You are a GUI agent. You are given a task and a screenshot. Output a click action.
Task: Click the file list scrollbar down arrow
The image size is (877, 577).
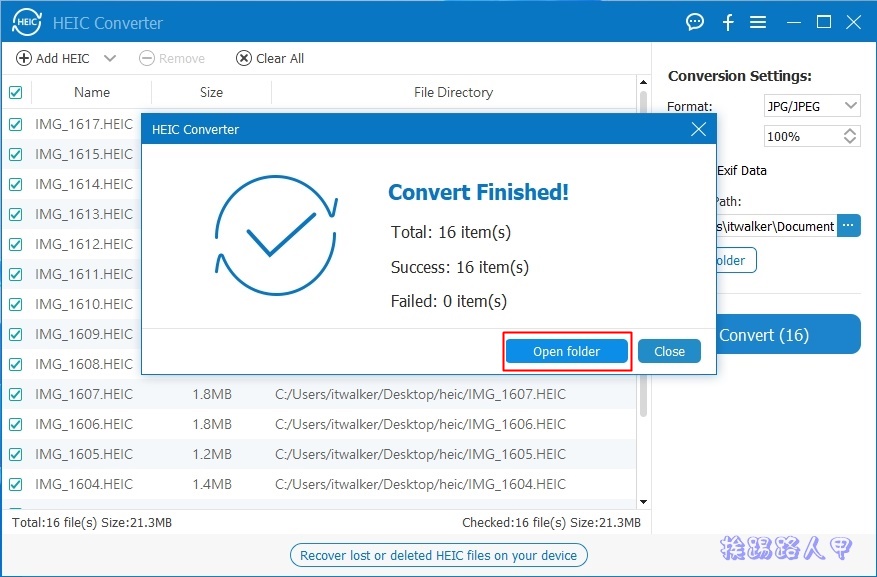[x=643, y=503]
